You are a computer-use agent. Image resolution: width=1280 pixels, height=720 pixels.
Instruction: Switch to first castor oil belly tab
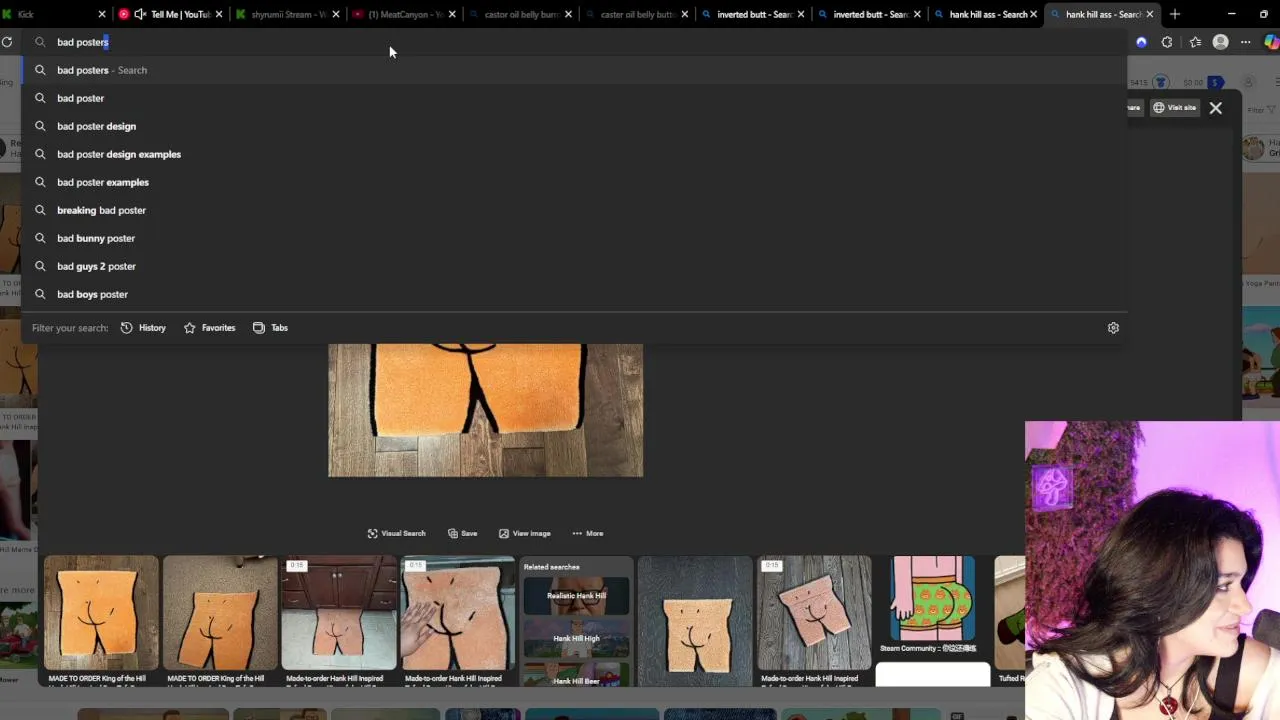pyautogui.click(x=520, y=14)
